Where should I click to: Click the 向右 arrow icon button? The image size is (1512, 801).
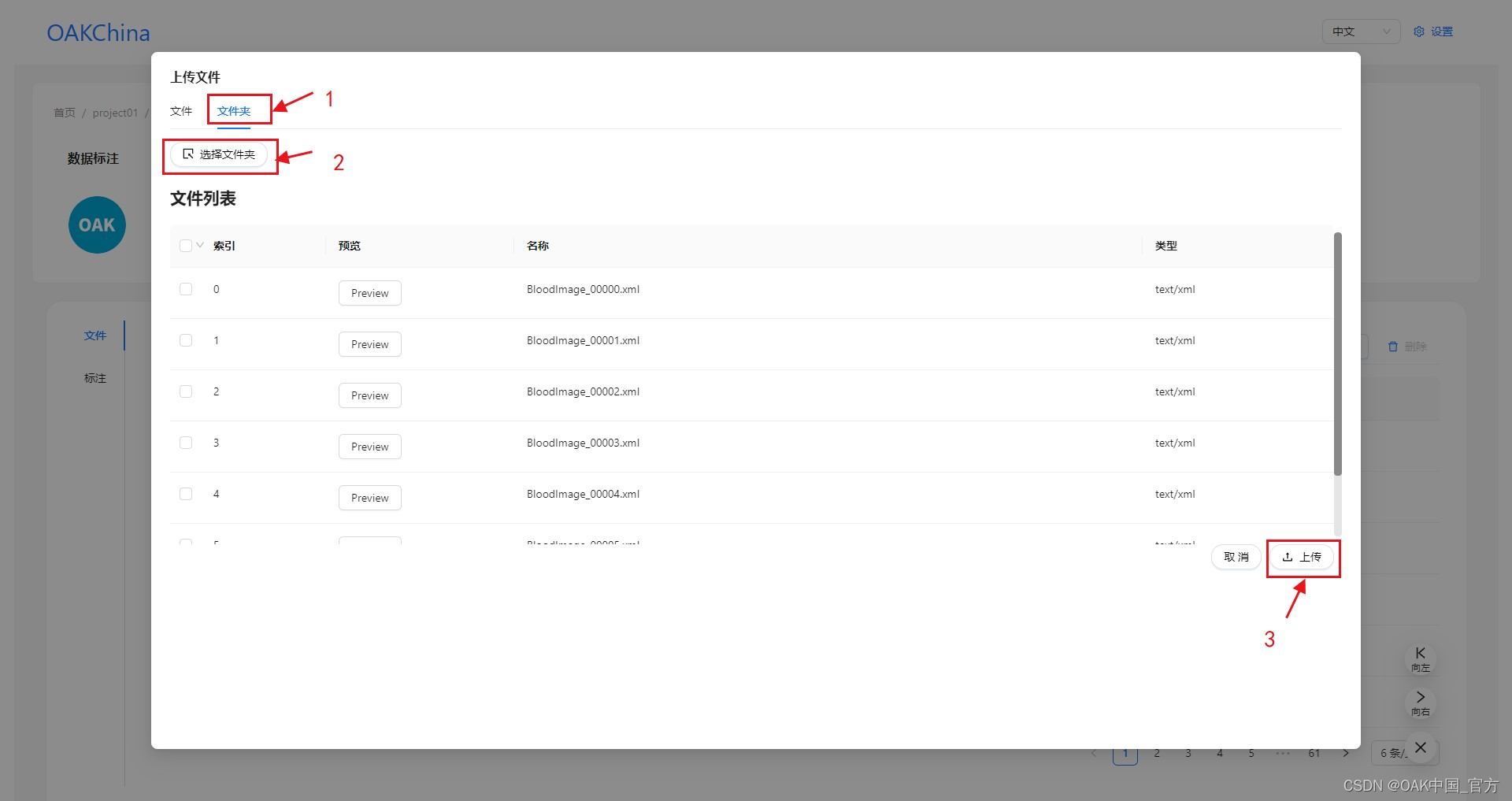1421,703
